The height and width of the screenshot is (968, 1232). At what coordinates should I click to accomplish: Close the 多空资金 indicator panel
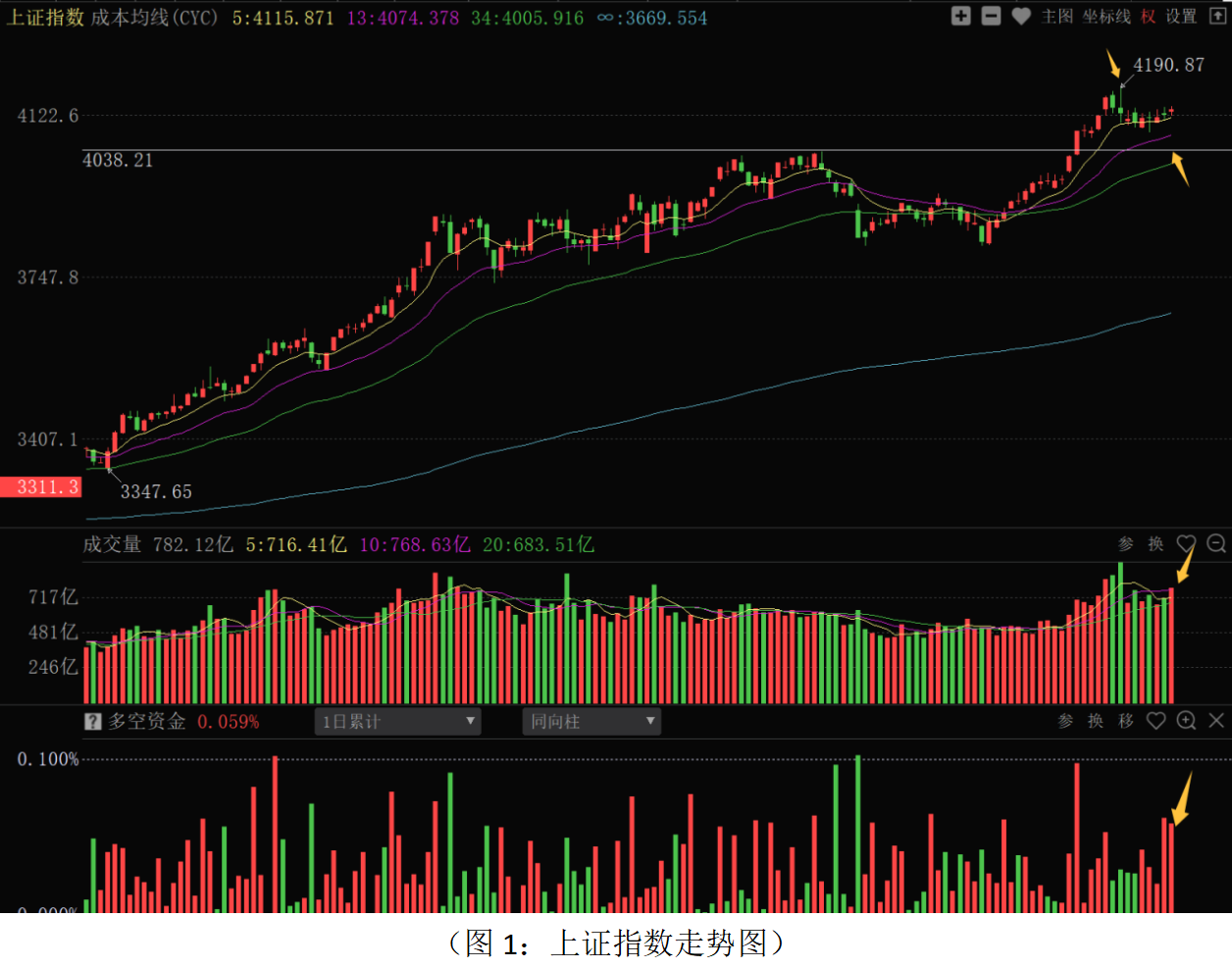(1216, 721)
